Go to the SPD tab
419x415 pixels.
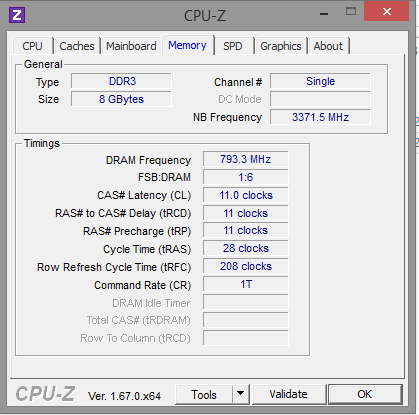pos(233,46)
